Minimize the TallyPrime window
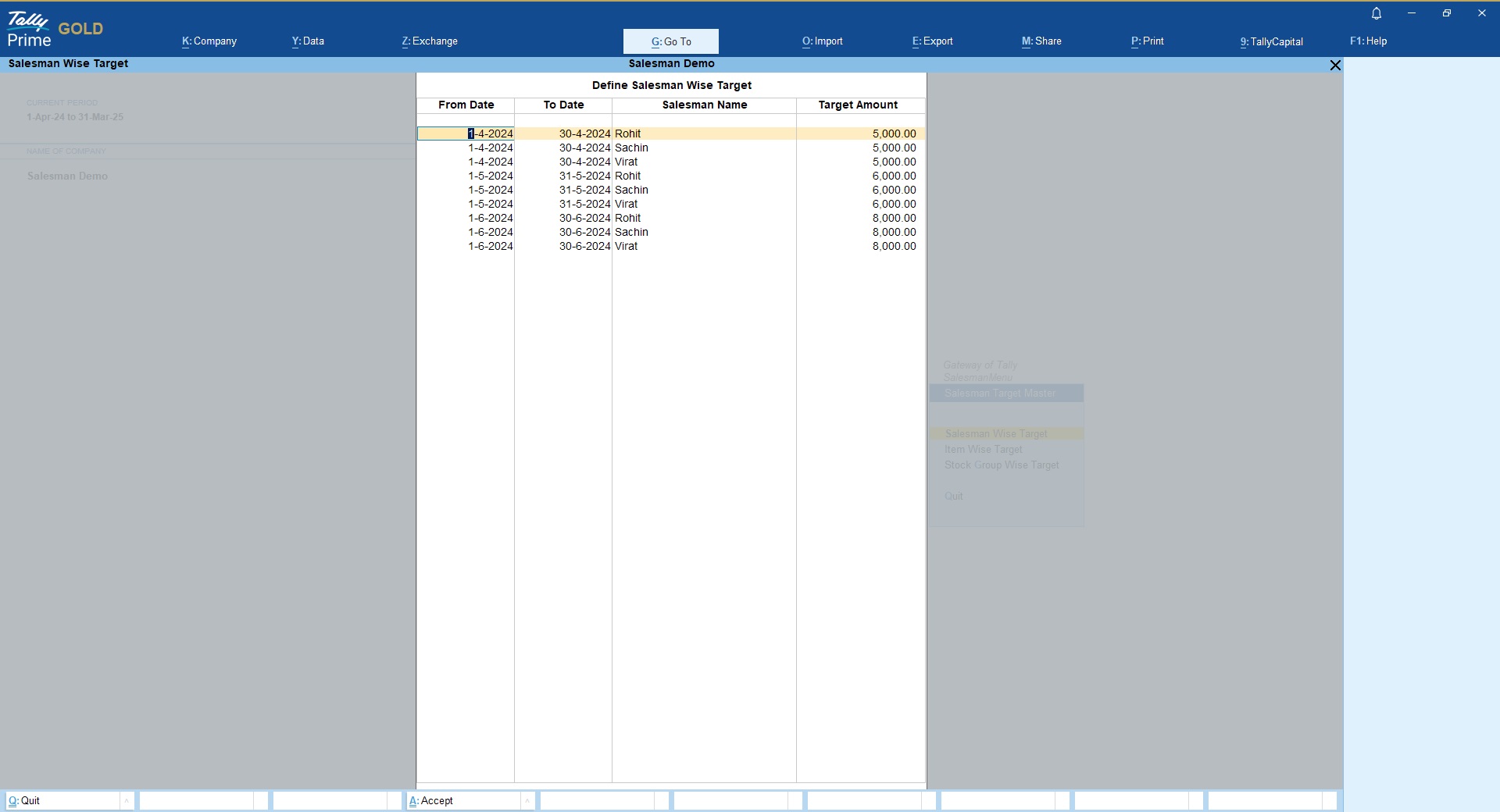Screen dimensions: 1500x812 pyautogui.click(x=1412, y=13)
